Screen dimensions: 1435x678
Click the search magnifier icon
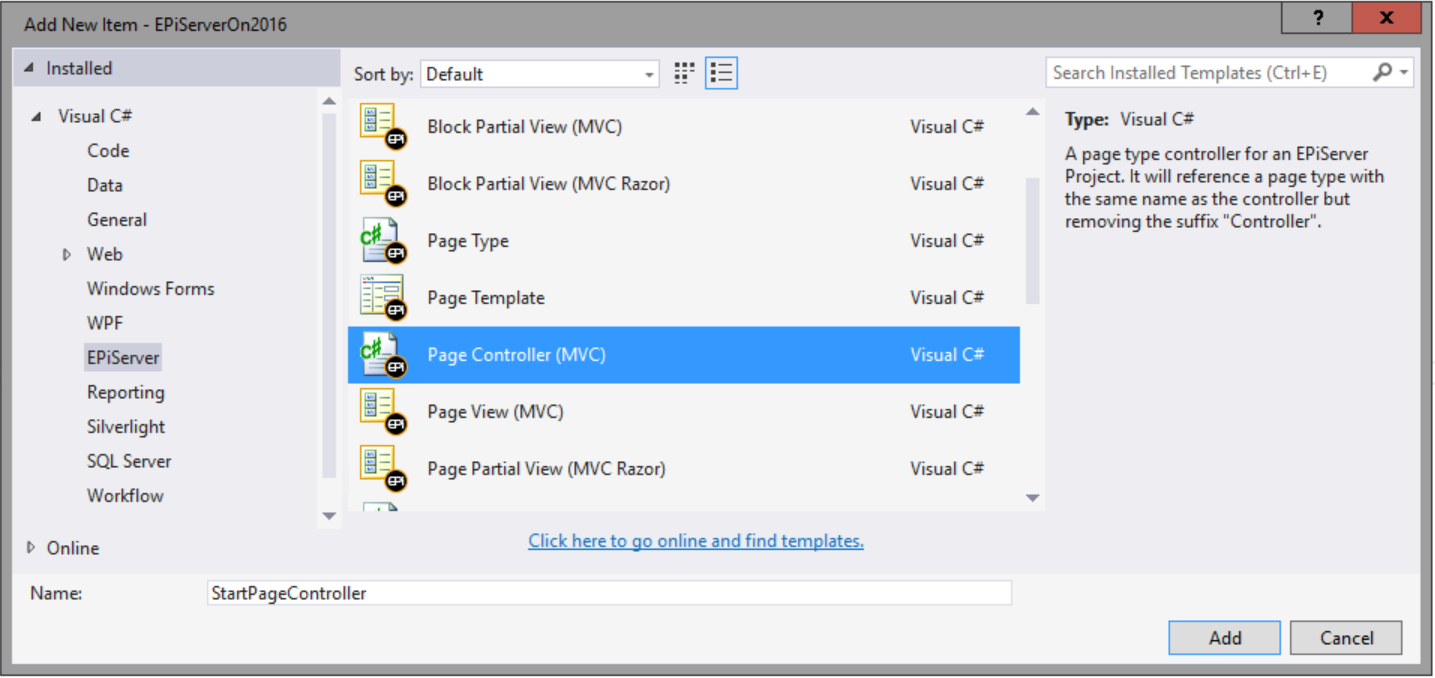click(1383, 73)
